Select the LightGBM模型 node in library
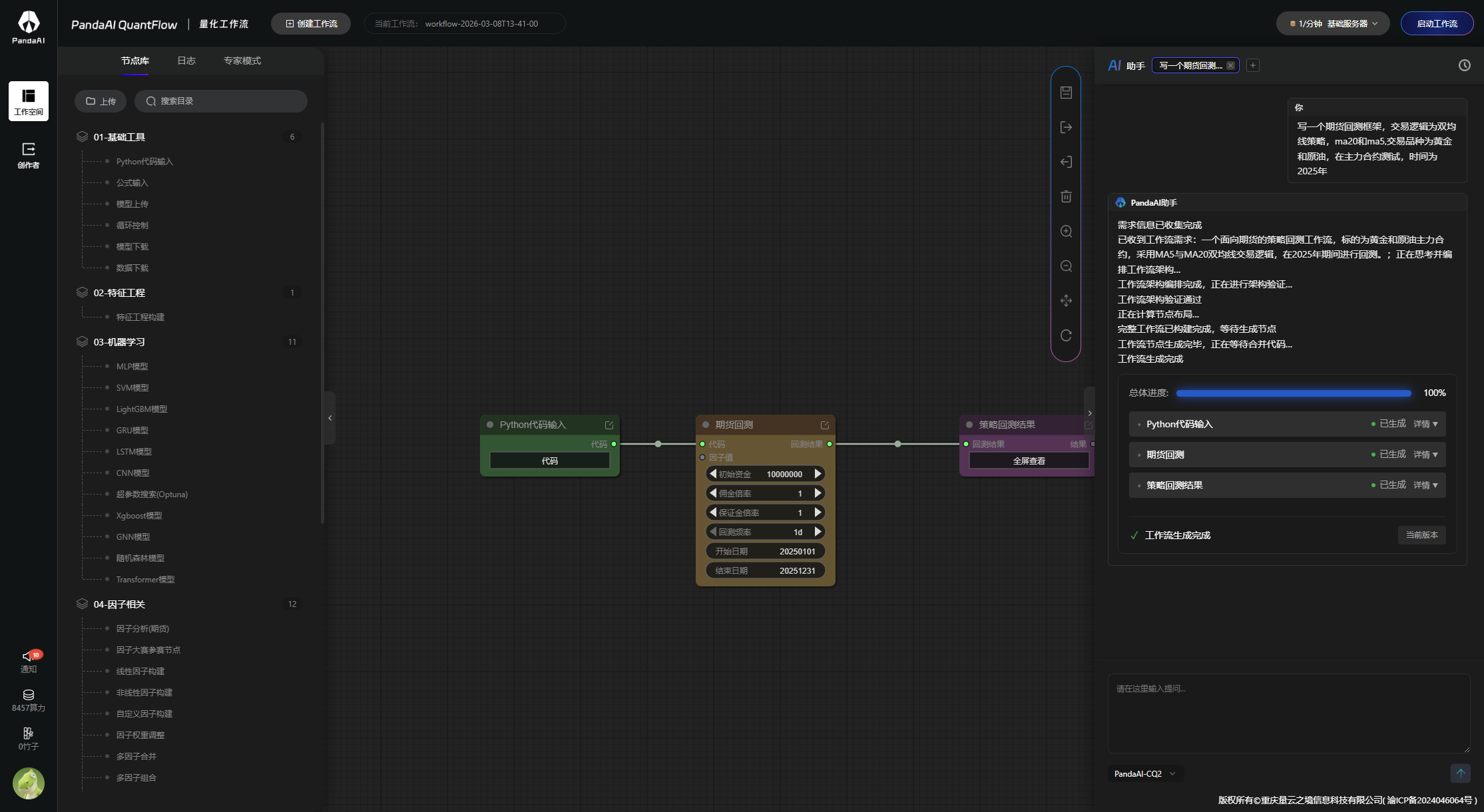This screenshot has height=812, width=1484. tap(142, 409)
